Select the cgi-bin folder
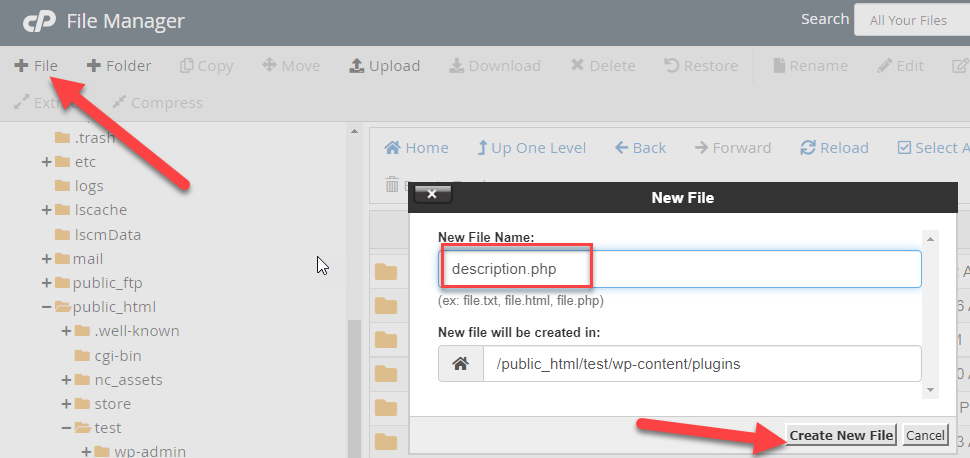This screenshot has width=970, height=458. (x=108, y=356)
